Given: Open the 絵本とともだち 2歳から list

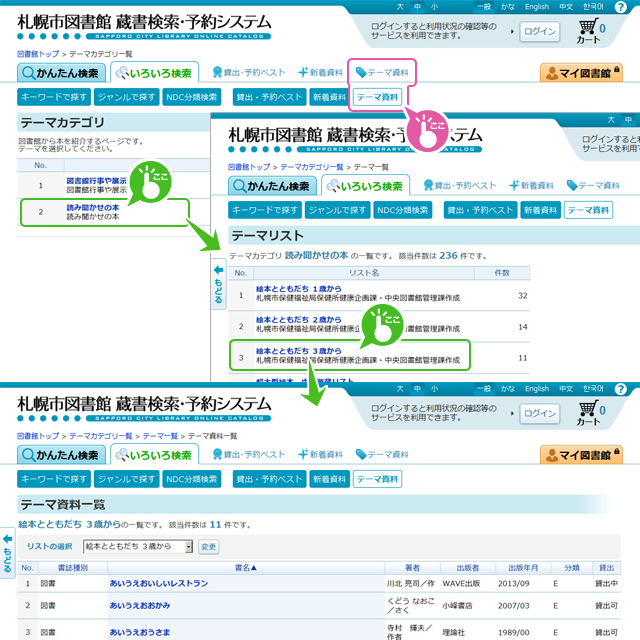Looking at the screenshot, I should pos(298,320).
